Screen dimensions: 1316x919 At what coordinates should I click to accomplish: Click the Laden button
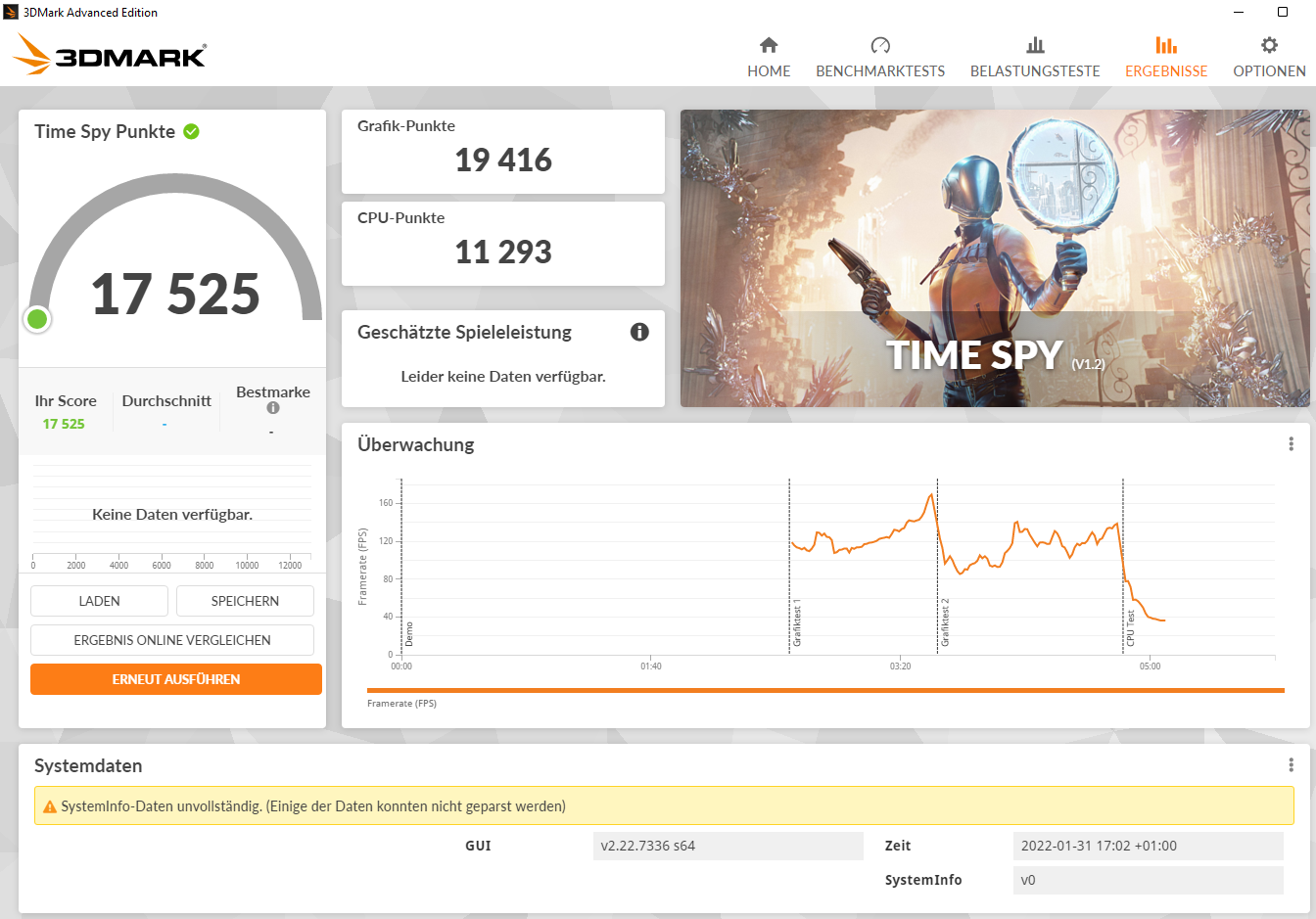[x=99, y=601]
